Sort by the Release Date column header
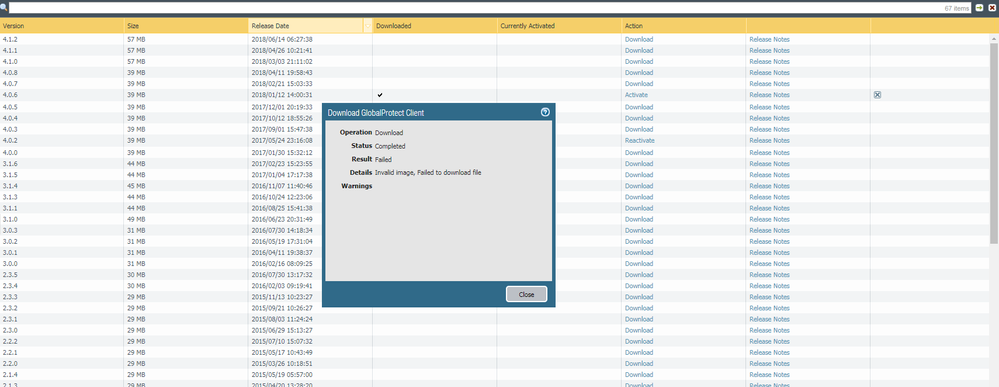The height and width of the screenshot is (387, 999). point(270,26)
